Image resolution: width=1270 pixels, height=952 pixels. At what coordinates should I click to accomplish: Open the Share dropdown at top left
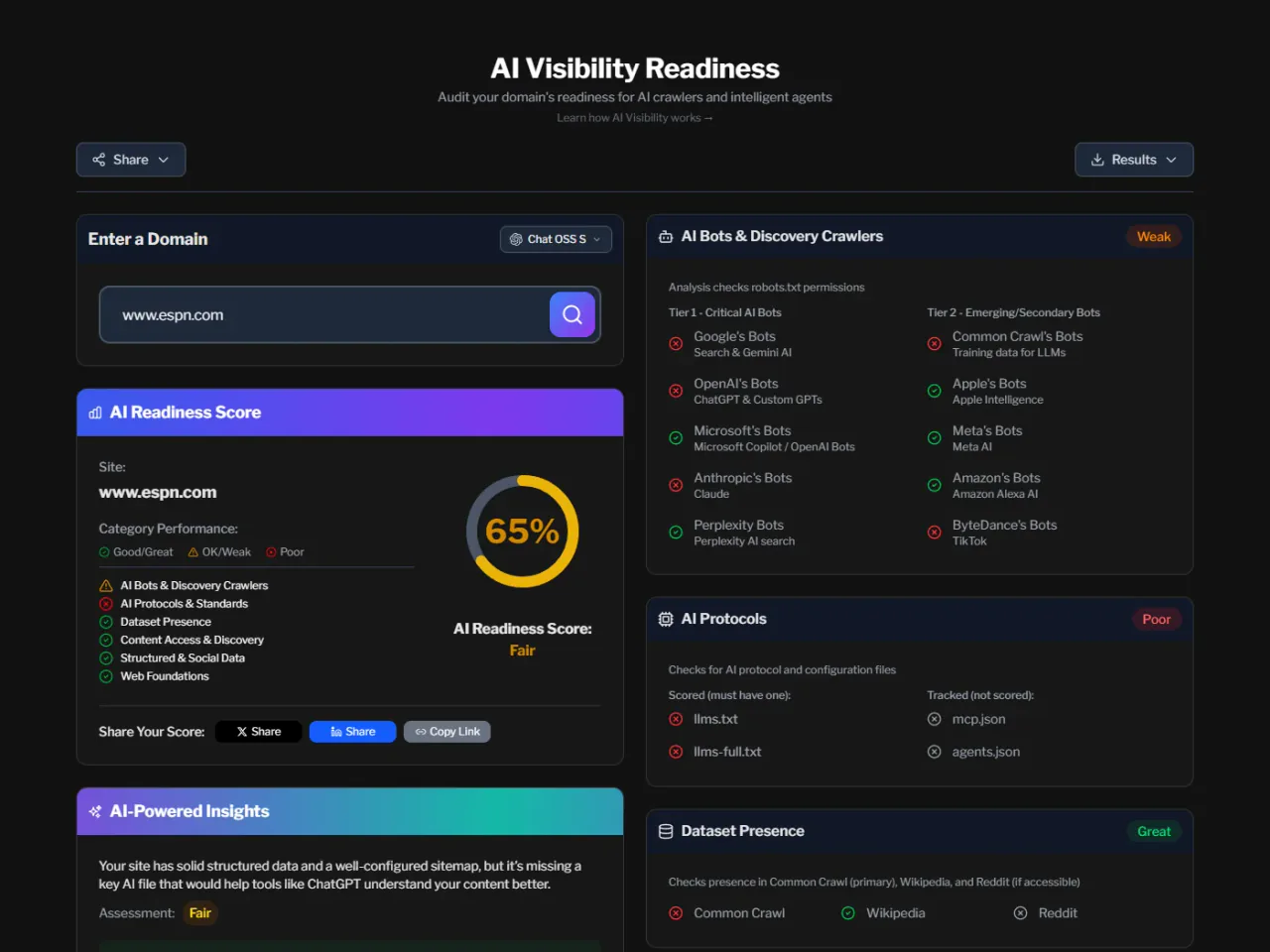pos(130,159)
